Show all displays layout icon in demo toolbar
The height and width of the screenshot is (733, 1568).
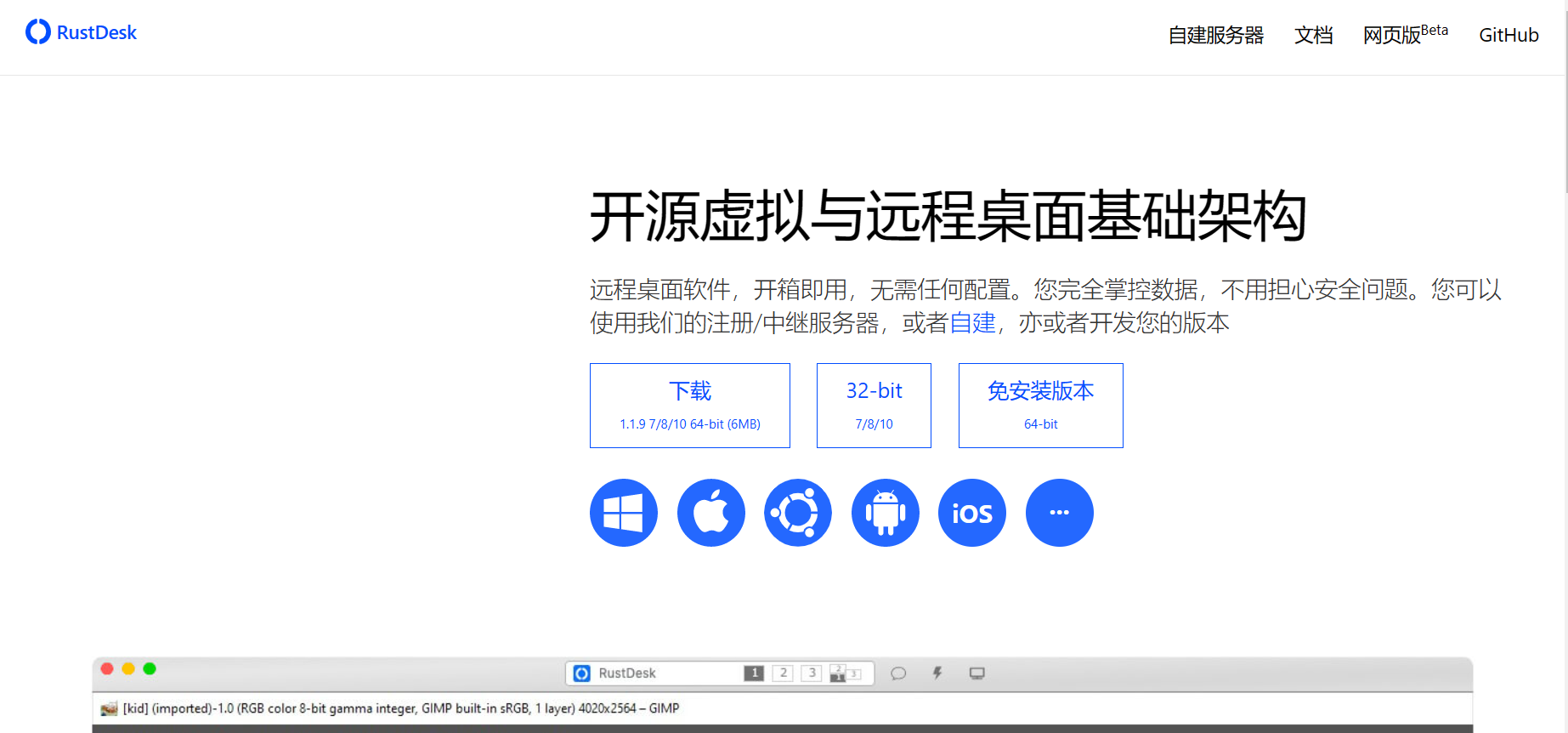point(846,673)
